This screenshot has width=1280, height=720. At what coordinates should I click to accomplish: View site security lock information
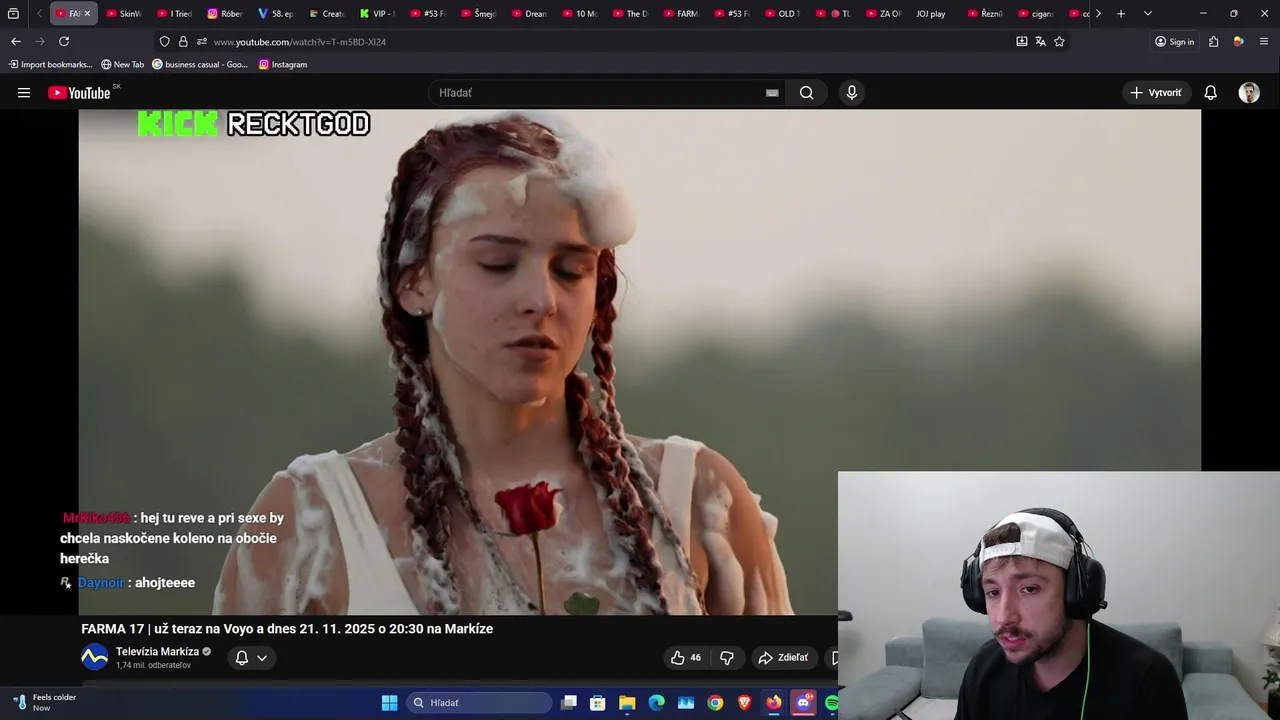click(183, 41)
